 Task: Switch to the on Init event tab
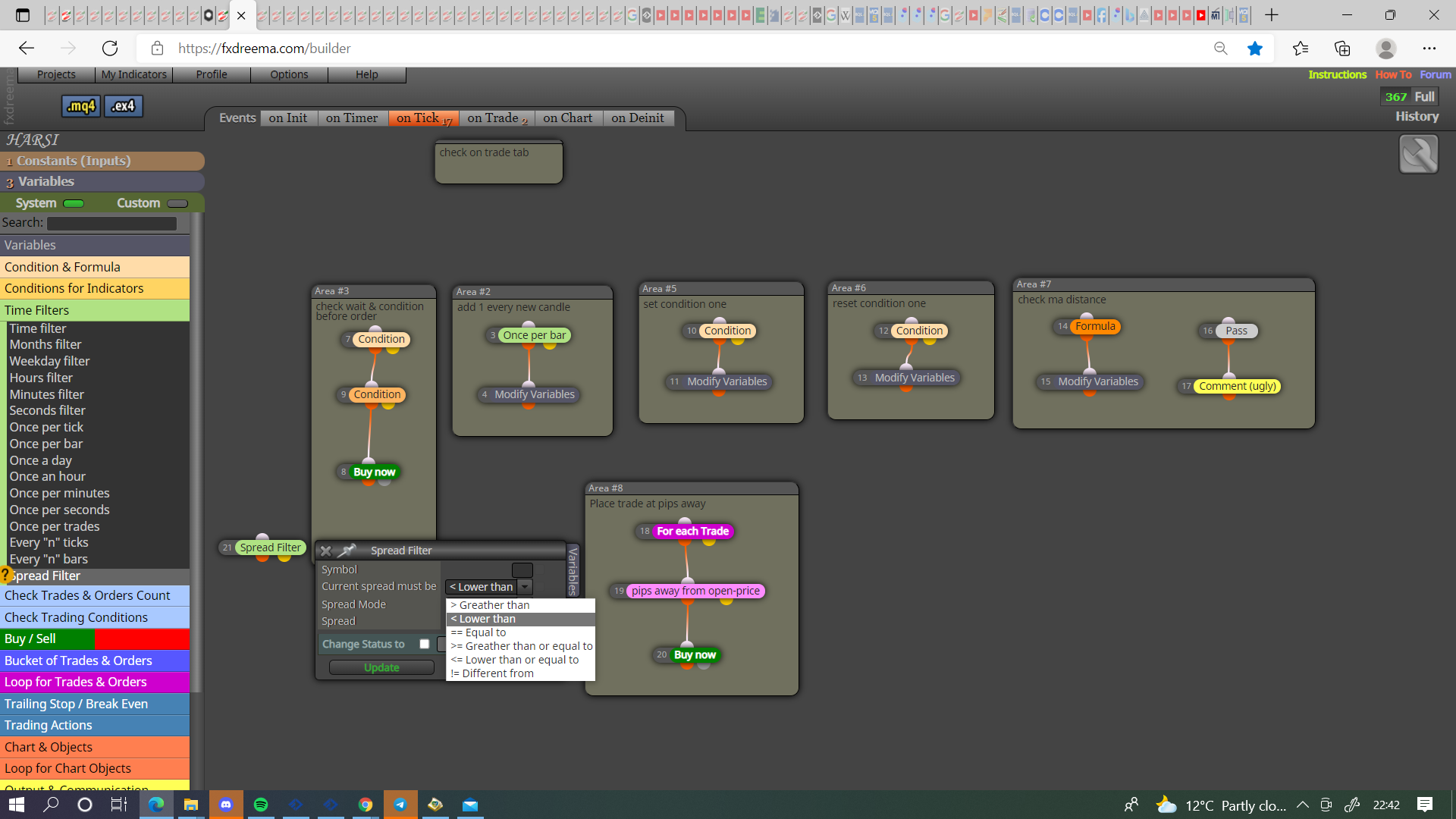[x=287, y=118]
